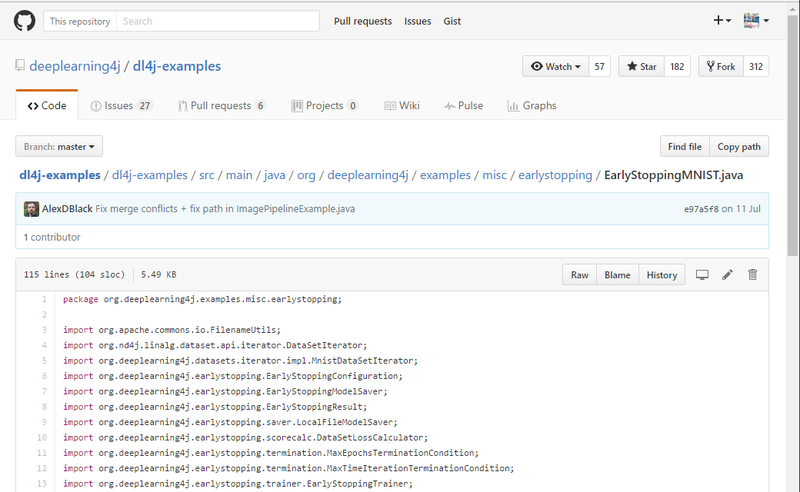800x492 pixels.
Task: Open Gist in top navigation
Action: tap(452, 21)
